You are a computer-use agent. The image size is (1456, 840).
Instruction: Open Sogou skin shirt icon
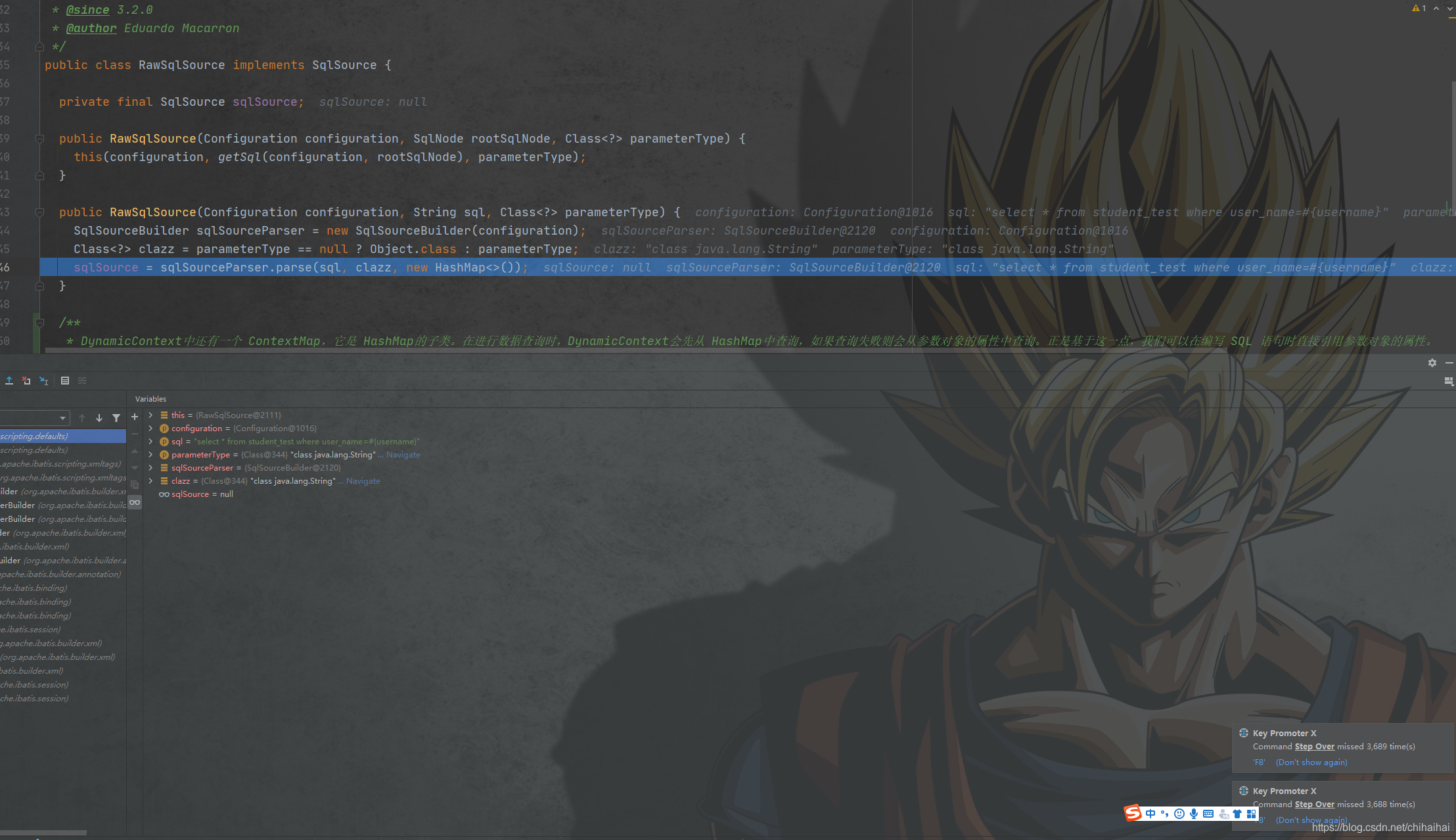point(1237,814)
